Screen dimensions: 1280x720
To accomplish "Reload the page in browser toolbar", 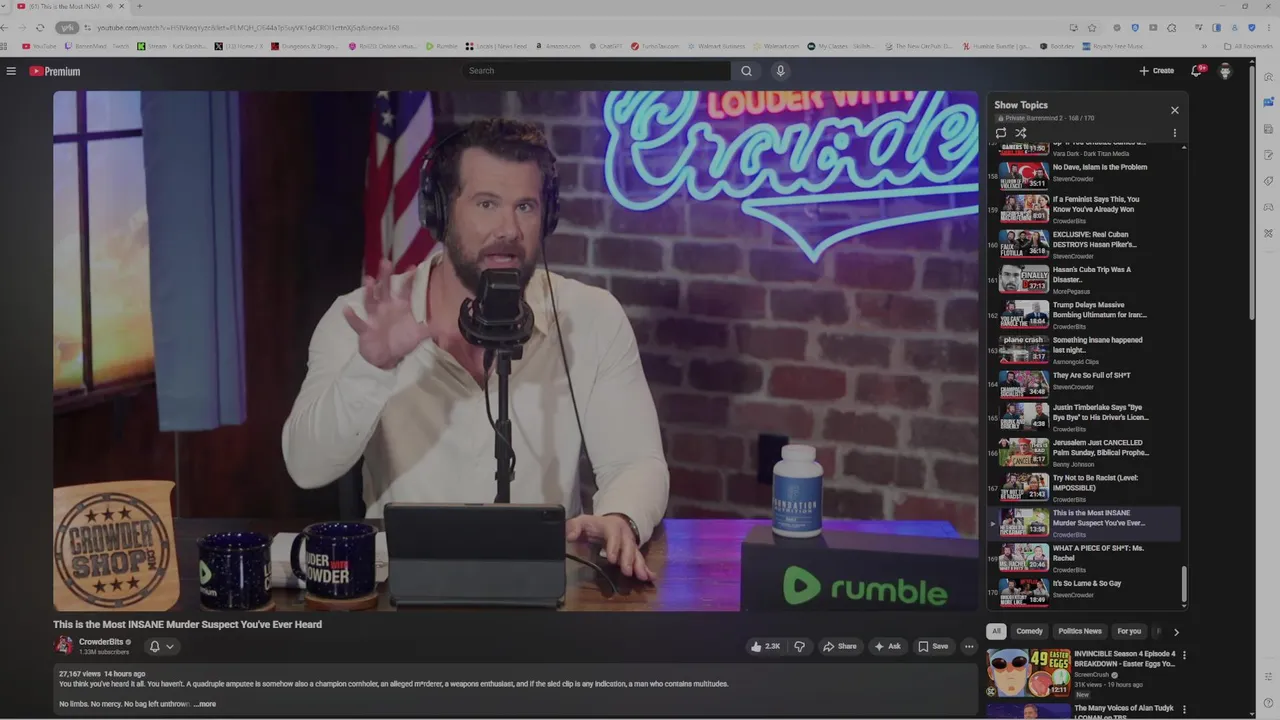I will point(40,27).
